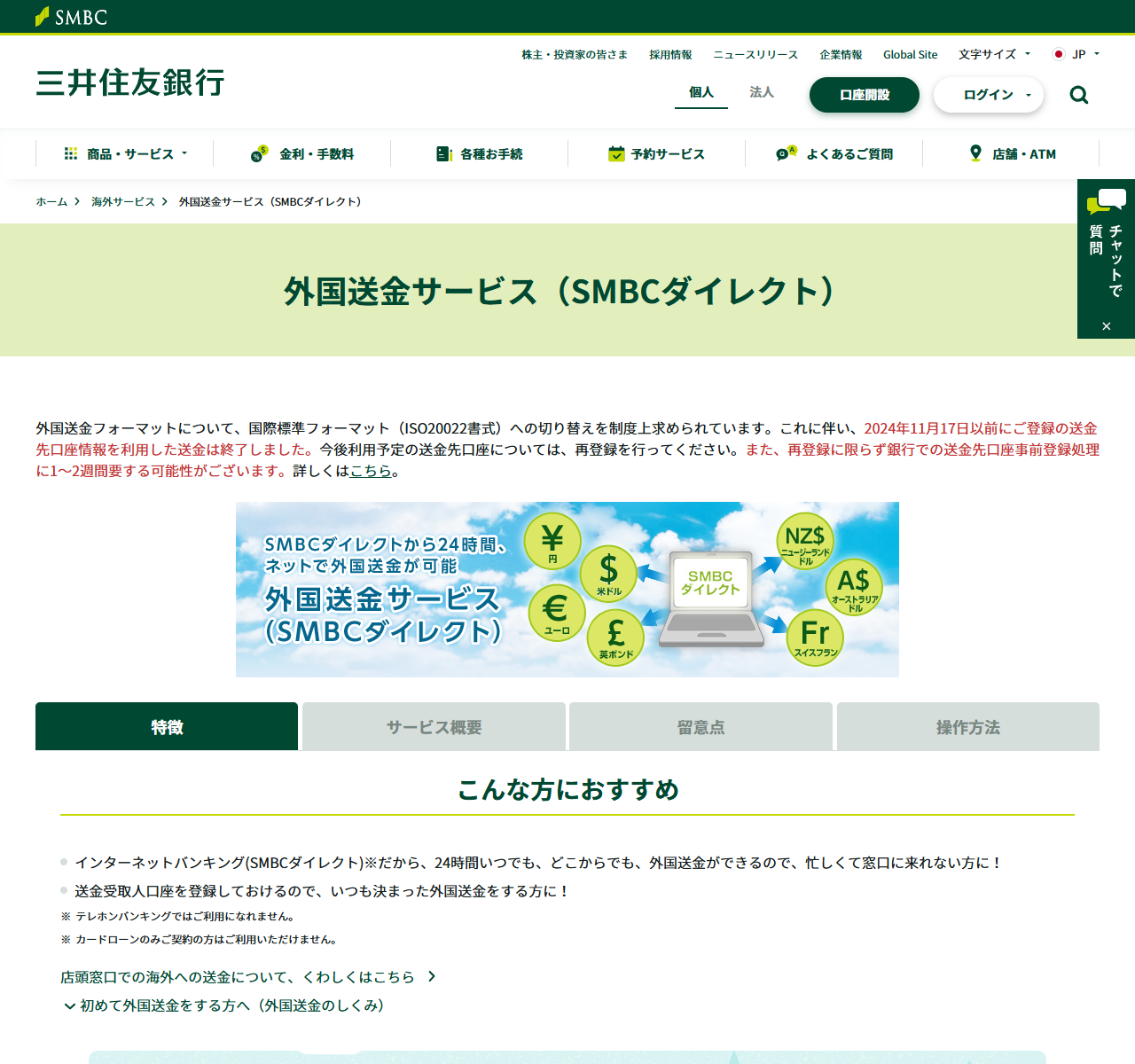Open the search magnifier icon
The width and height of the screenshot is (1135, 1064).
point(1078,95)
